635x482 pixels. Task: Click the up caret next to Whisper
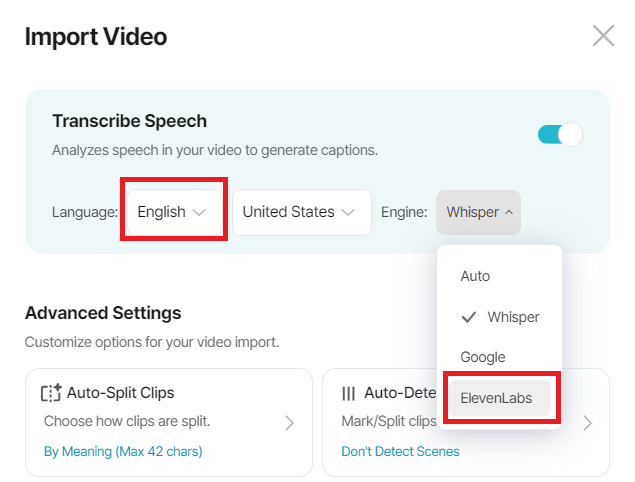point(509,212)
